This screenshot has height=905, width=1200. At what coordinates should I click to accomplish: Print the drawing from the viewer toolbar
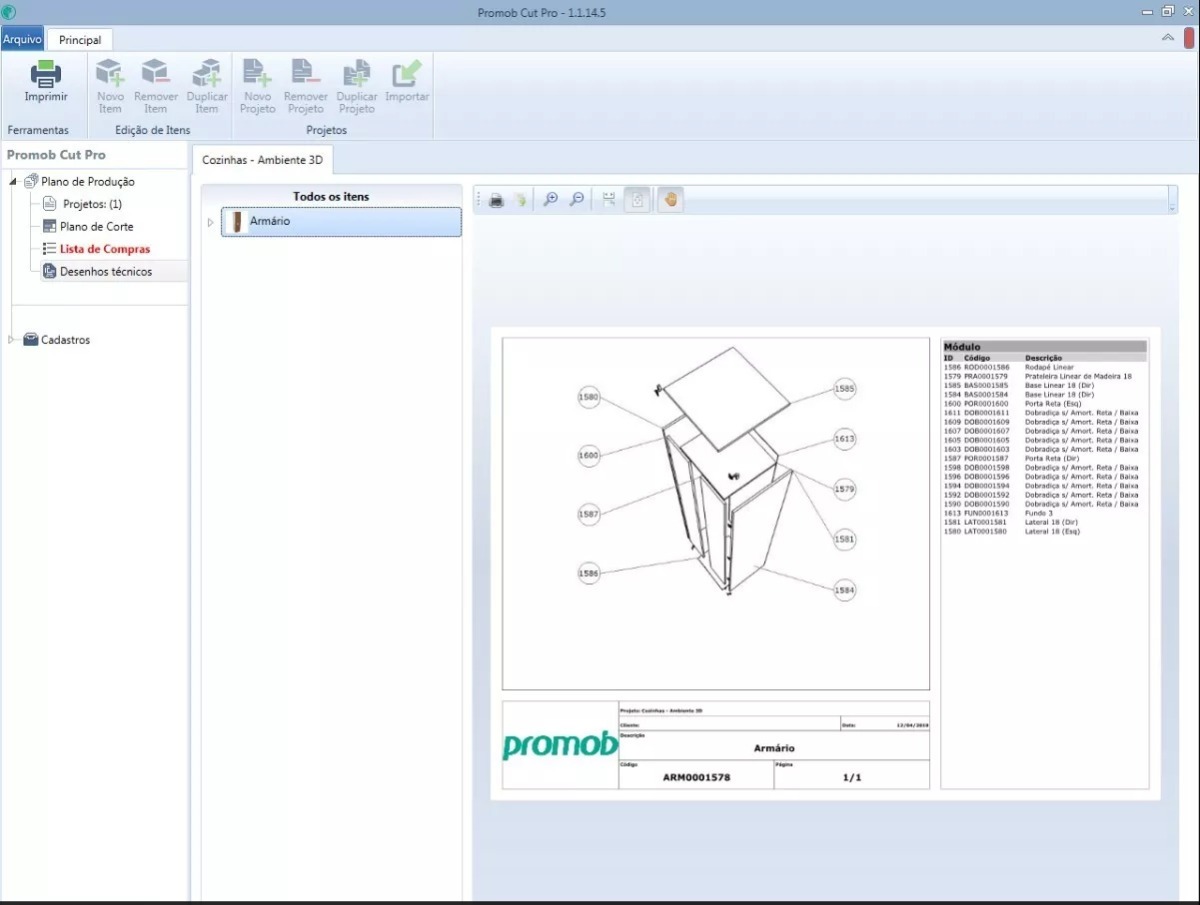496,200
